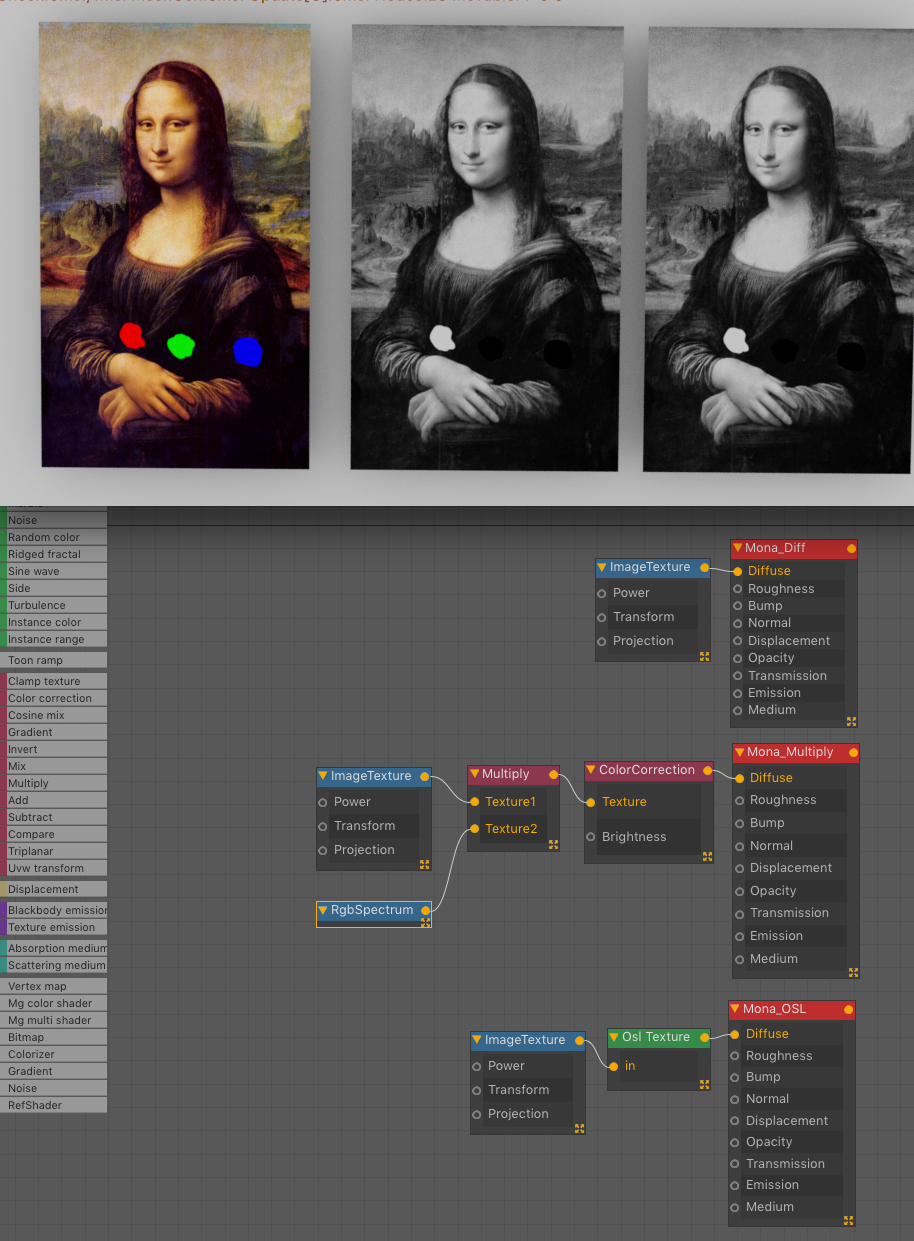
Task: Click the output port of the Multiply node
Action: [x=553, y=774]
